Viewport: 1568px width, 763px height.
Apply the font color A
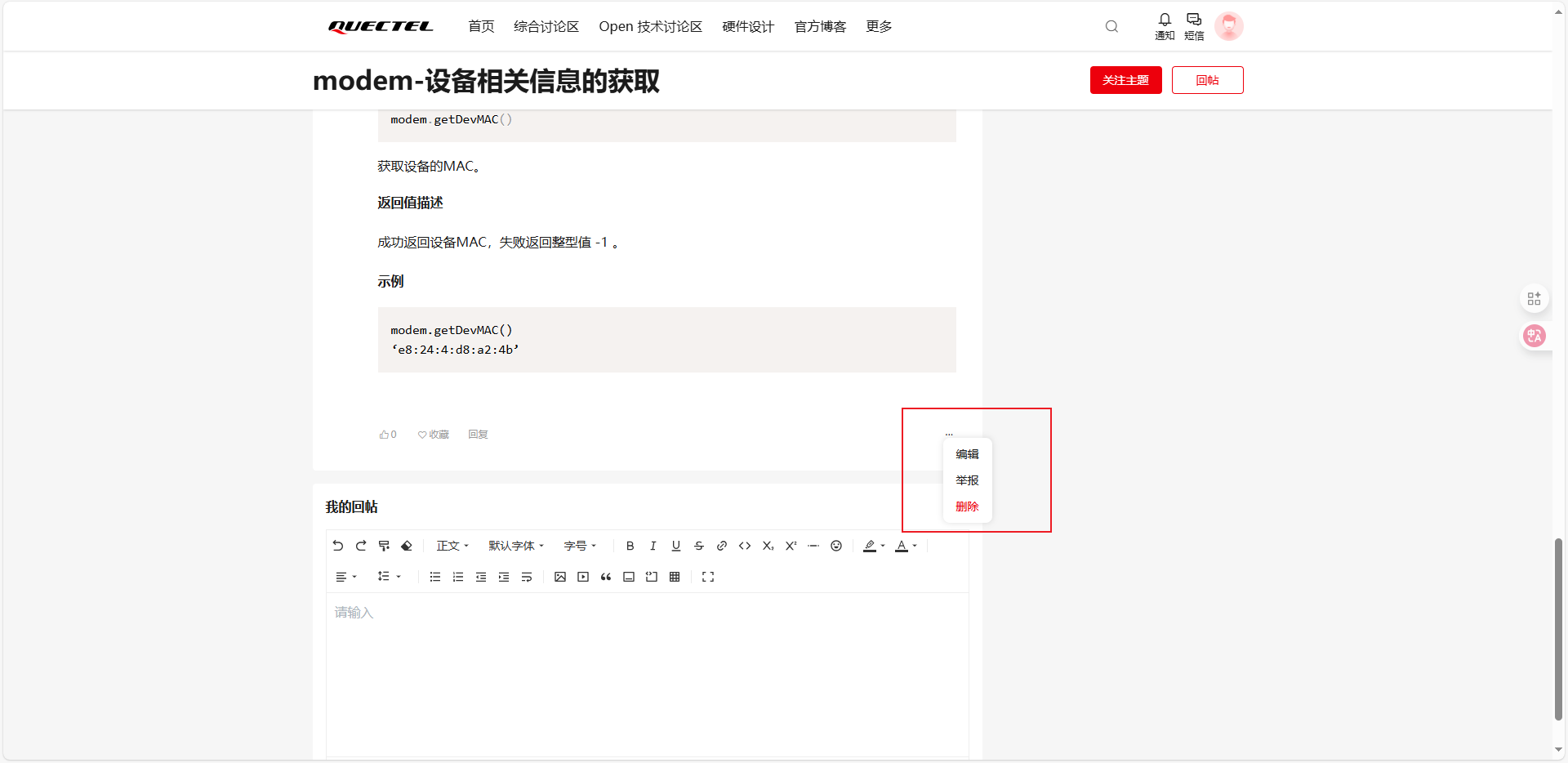902,546
